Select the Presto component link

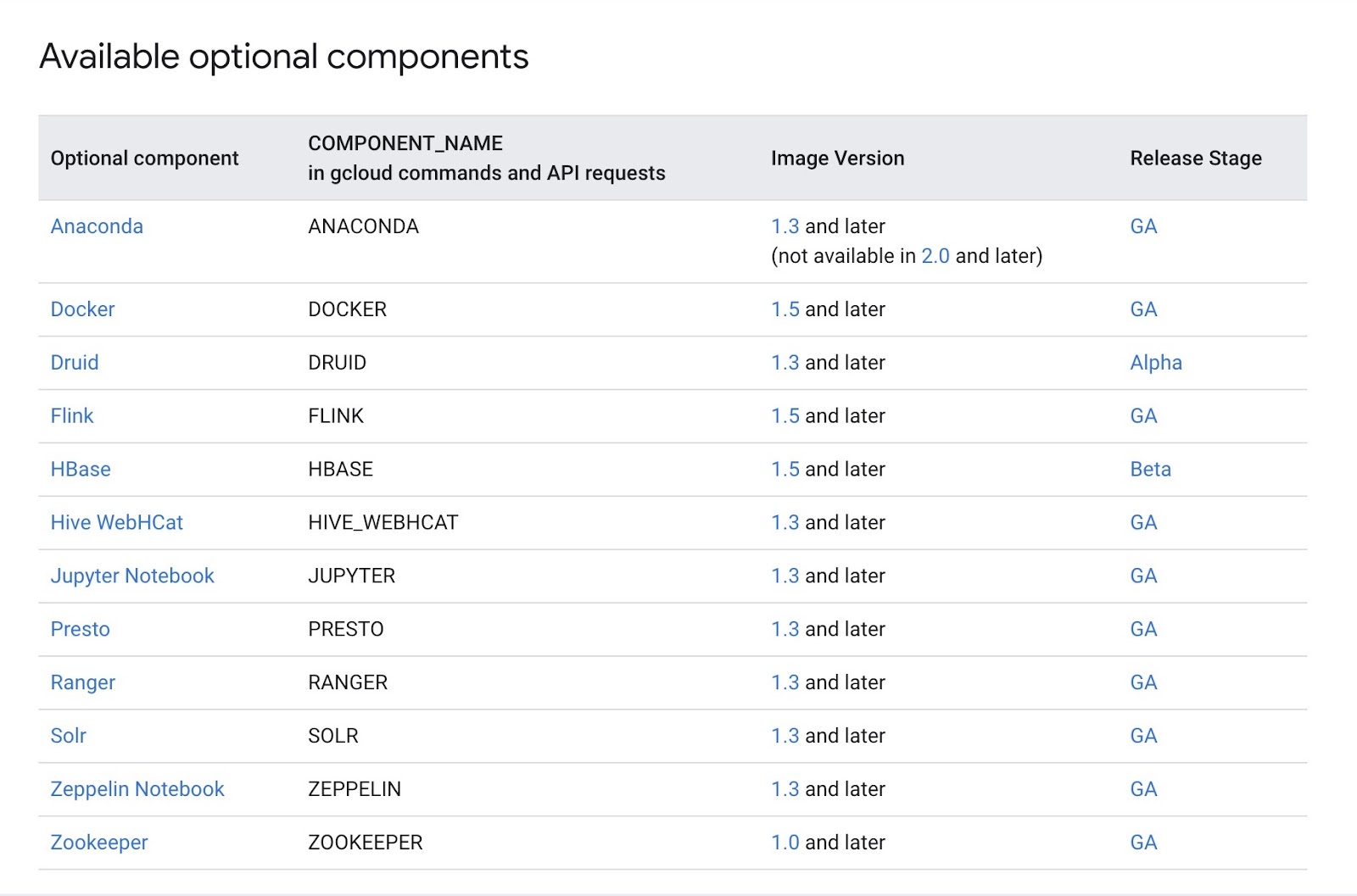point(81,630)
